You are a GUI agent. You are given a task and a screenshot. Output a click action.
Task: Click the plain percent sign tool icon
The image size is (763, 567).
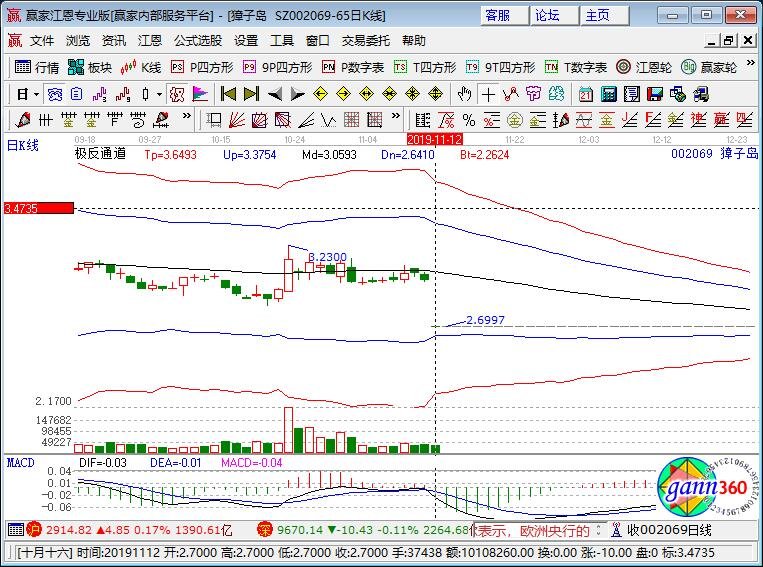[x=469, y=120]
